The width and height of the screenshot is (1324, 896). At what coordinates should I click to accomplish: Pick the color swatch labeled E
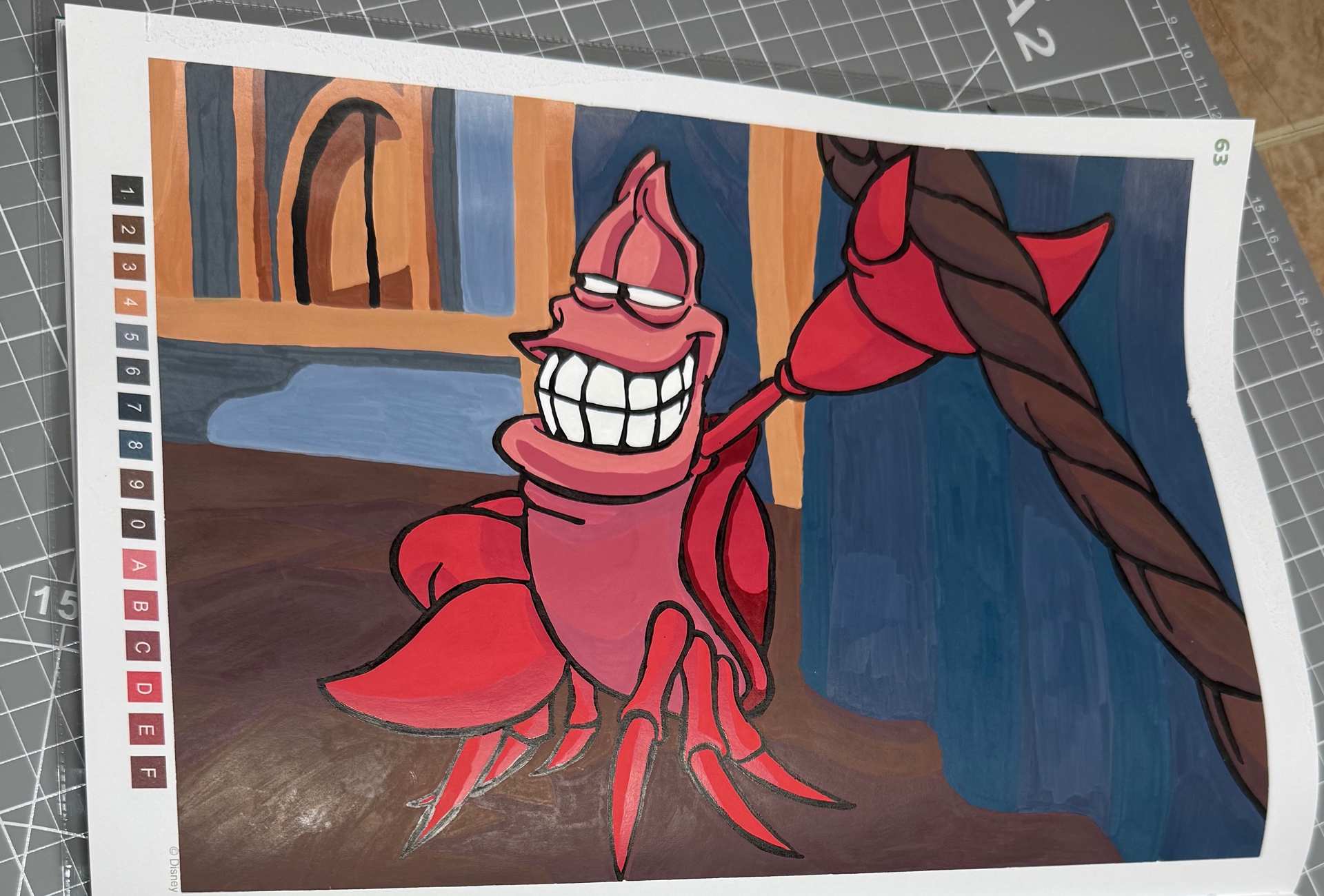146,729
